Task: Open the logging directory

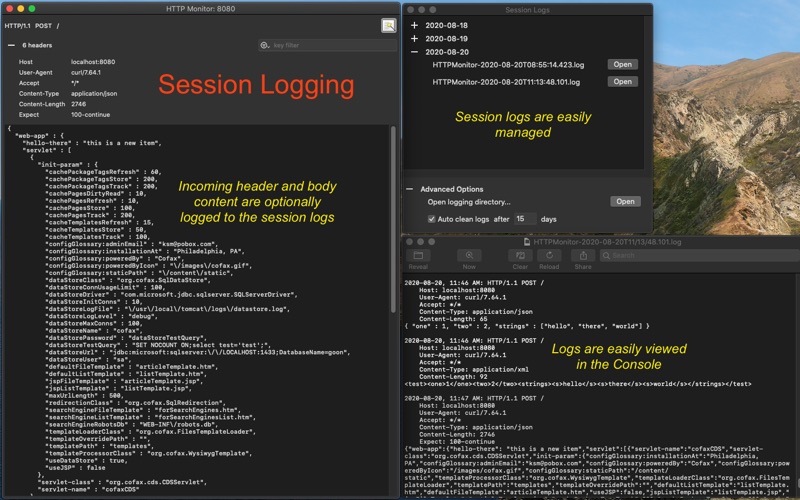Action: coord(625,201)
